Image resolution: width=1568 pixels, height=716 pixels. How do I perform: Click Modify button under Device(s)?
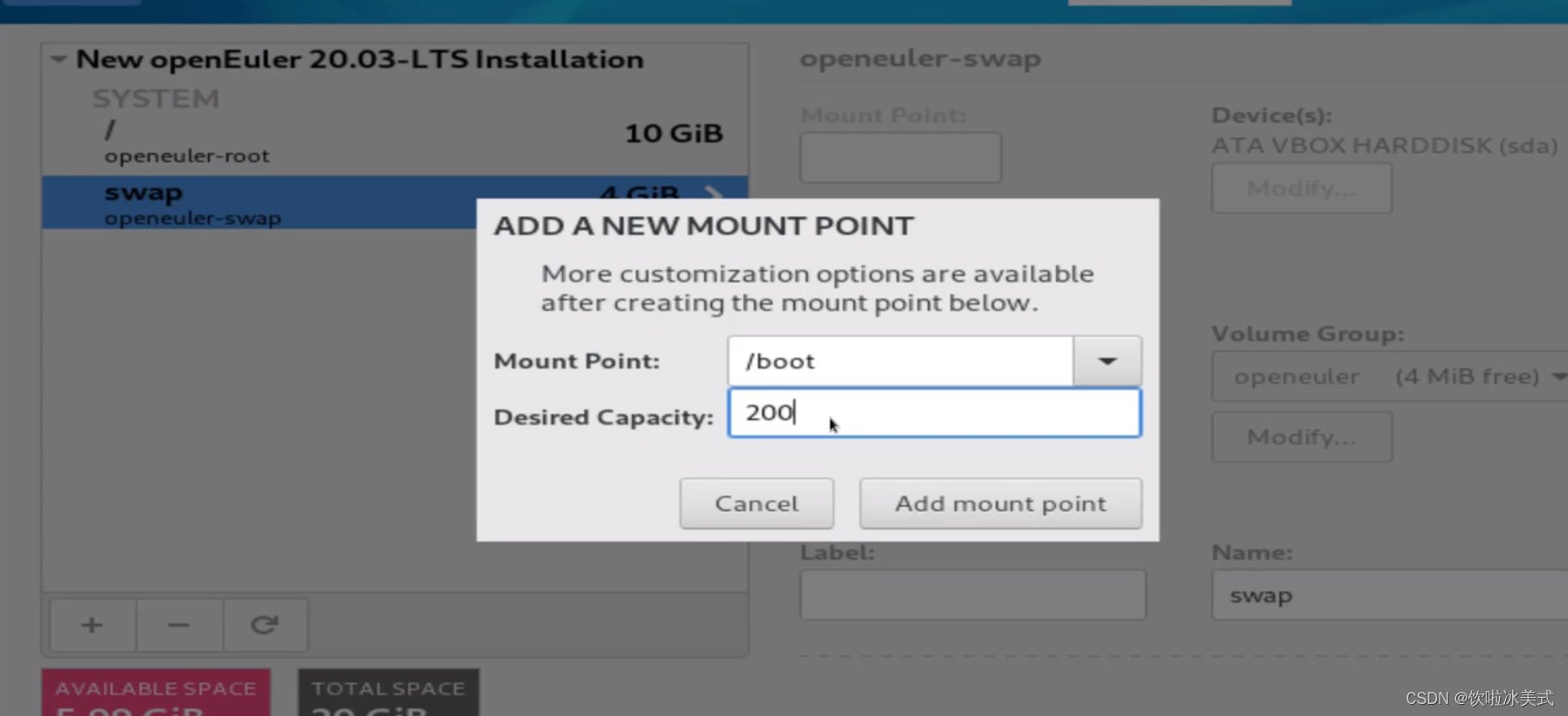click(x=1302, y=188)
